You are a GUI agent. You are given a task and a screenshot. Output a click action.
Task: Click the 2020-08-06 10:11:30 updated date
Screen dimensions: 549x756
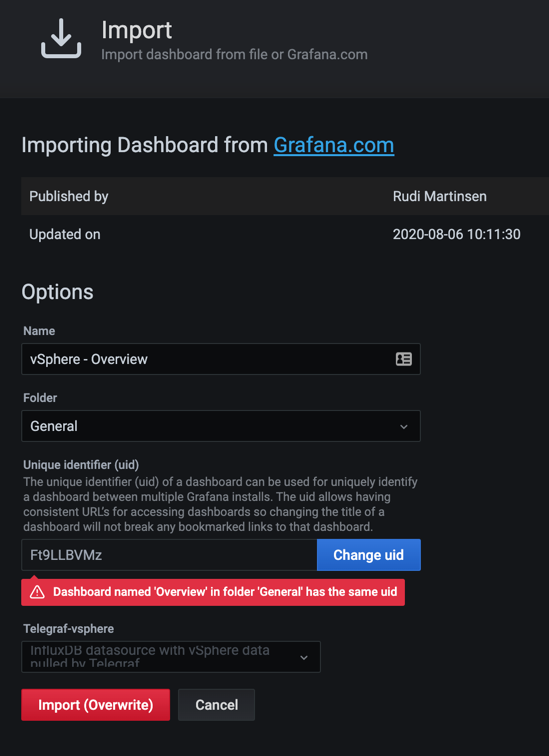[456, 234]
